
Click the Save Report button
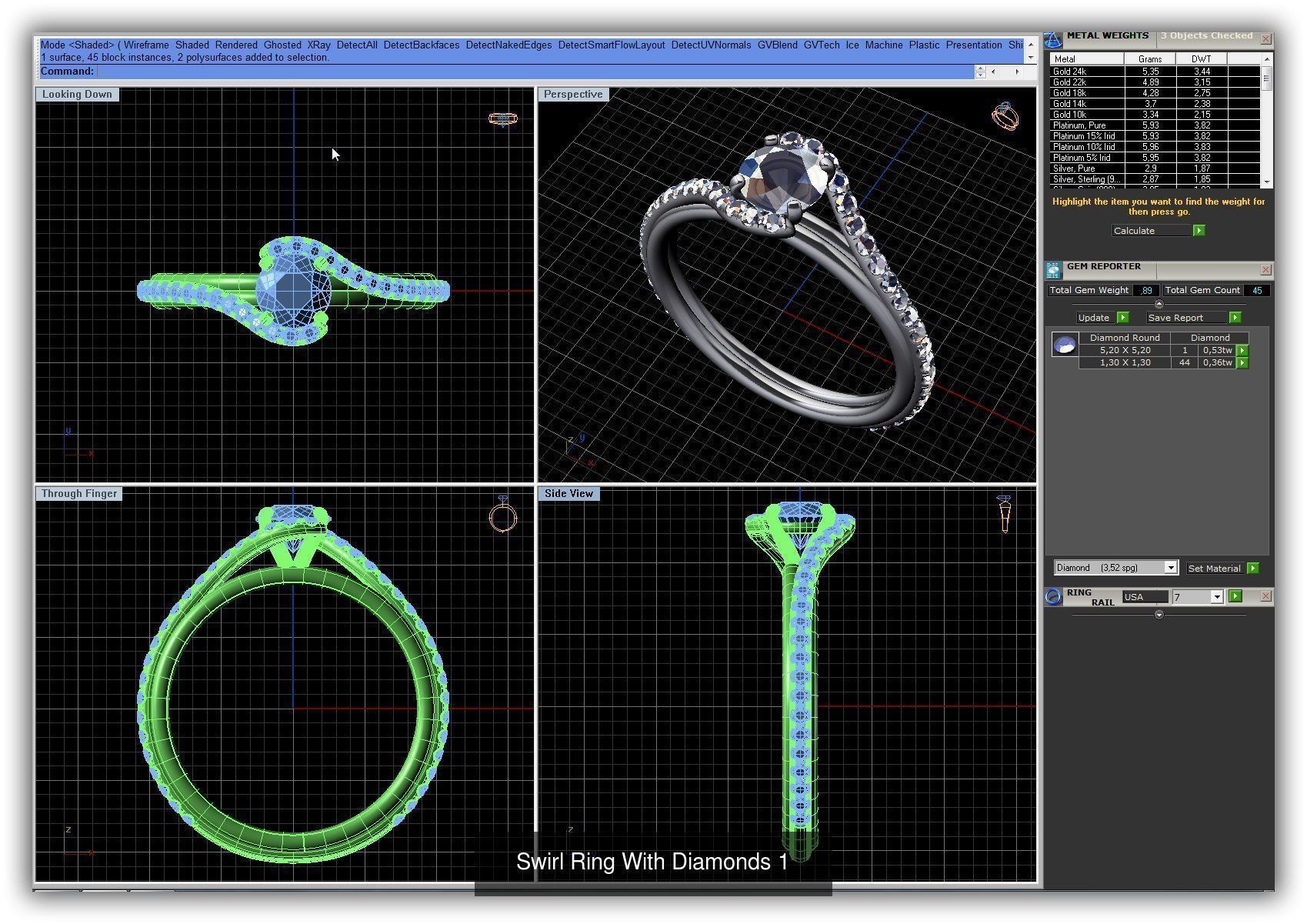(1185, 318)
